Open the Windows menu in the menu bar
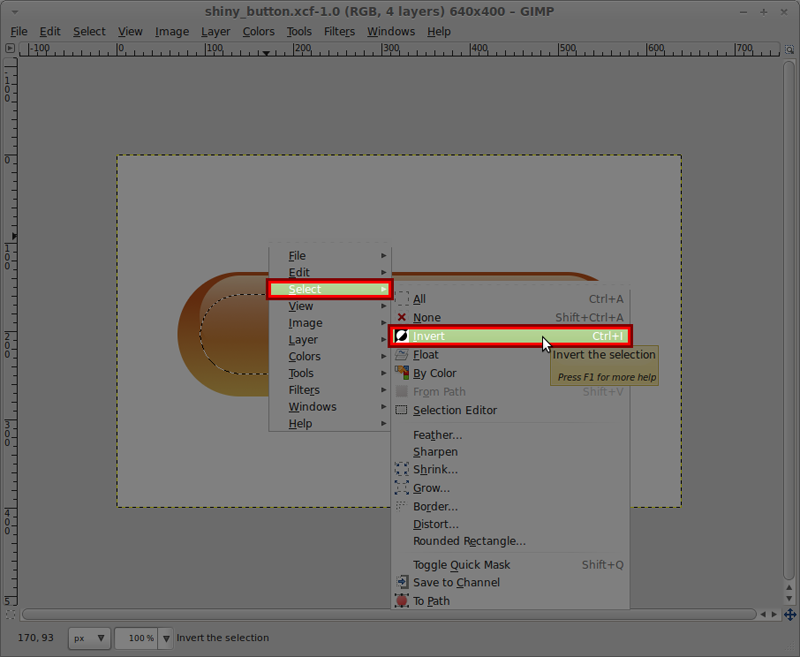The width and height of the screenshot is (800, 657). click(x=390, y=31)
